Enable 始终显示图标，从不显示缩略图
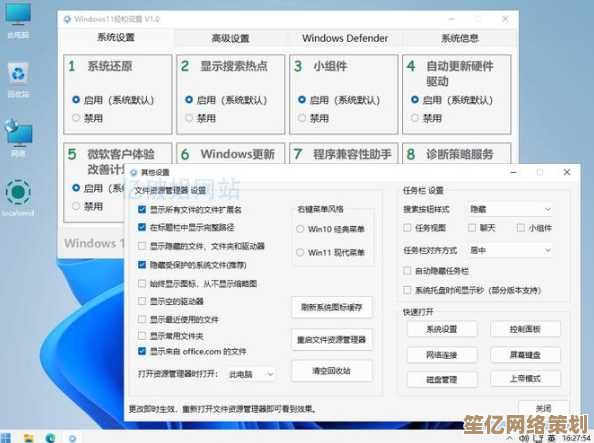 click(142, 283)
